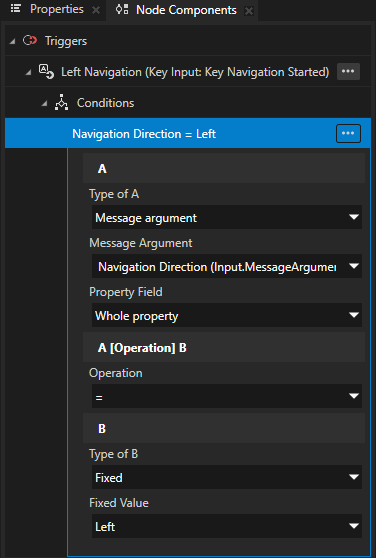
Task: Click the A [Operation] B header
Action: pyautogui.click(x=224, y=347)
